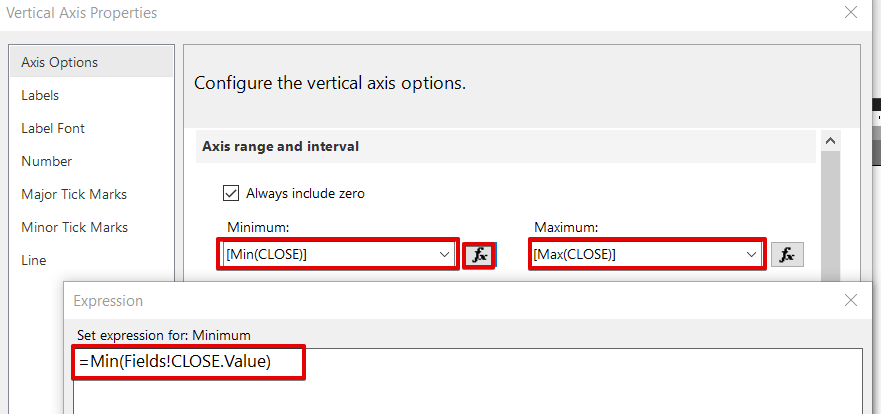Select the Axis Options tab

(x=60, y=62)
